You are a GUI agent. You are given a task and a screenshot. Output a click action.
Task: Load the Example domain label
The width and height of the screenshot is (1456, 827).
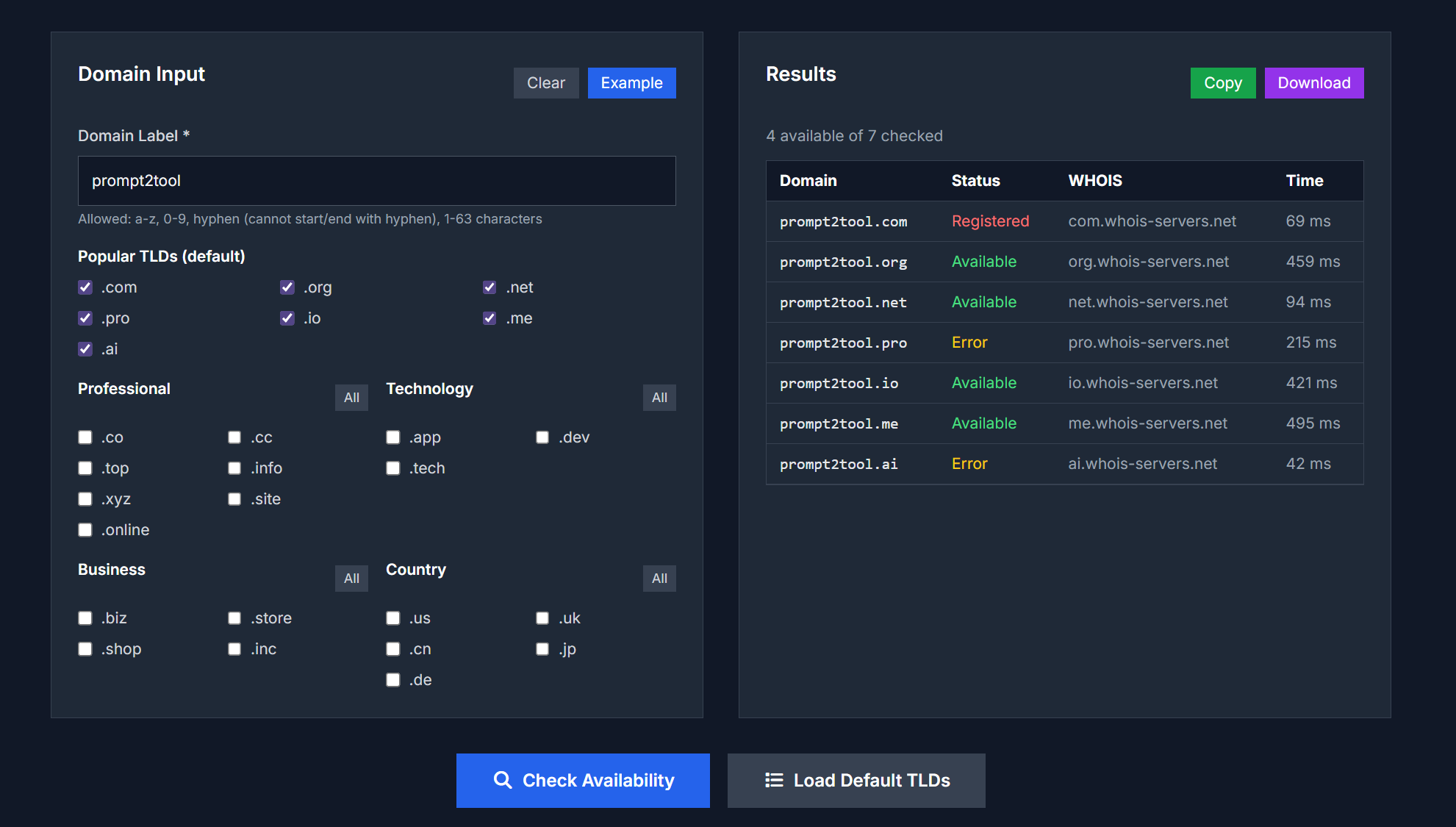pos(631,83)
